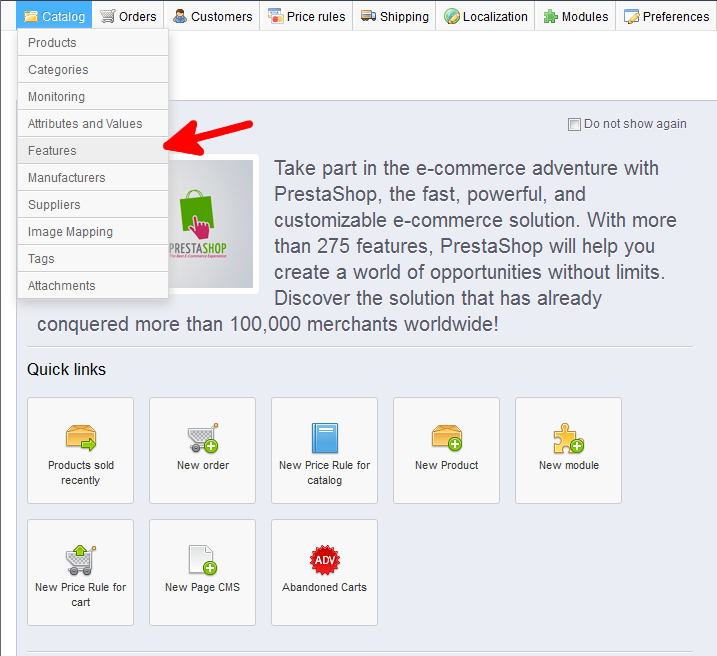
Task: Open Attachments menu entry
Action: (x=93, y=285)
